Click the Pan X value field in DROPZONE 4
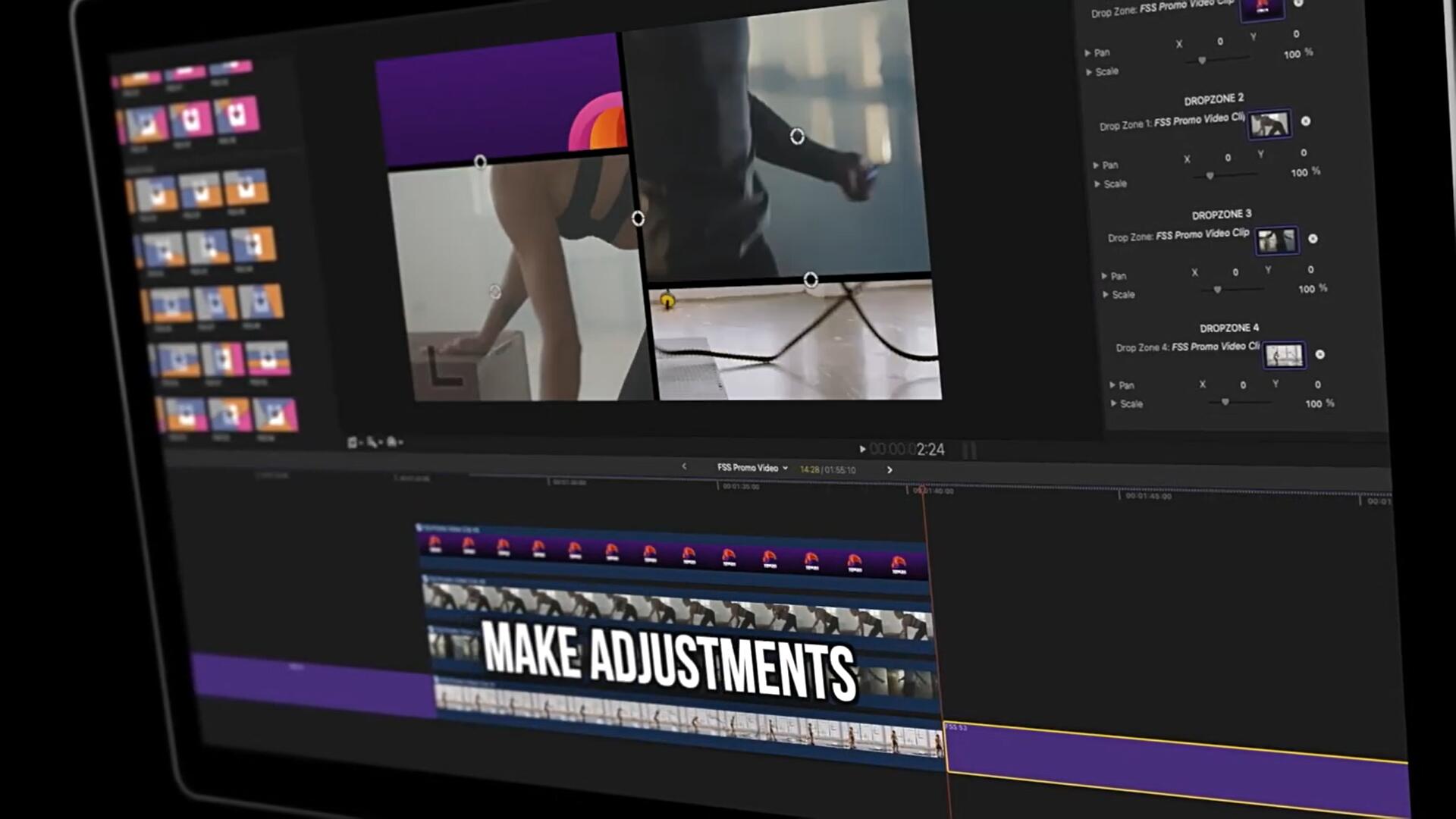Screen dimensions: 1456x819 (1243, 385)
